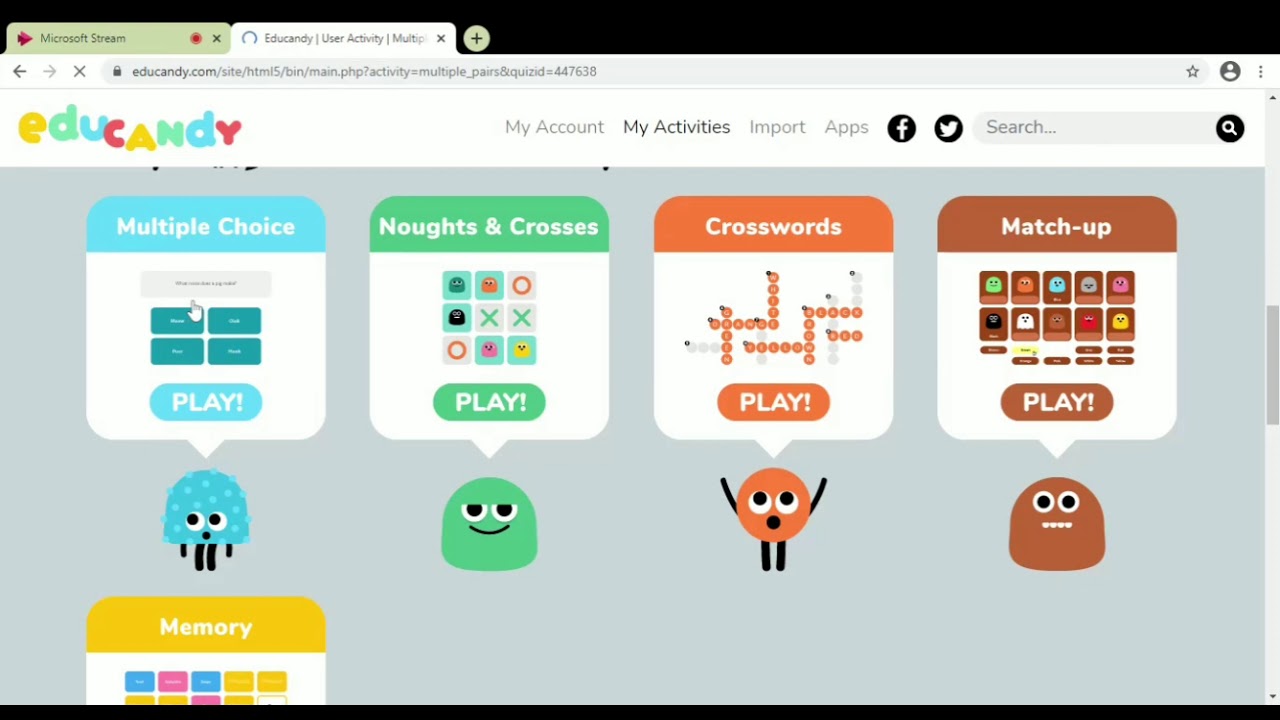
Task: Play the Crosswords game
Action: click(773, 402)
